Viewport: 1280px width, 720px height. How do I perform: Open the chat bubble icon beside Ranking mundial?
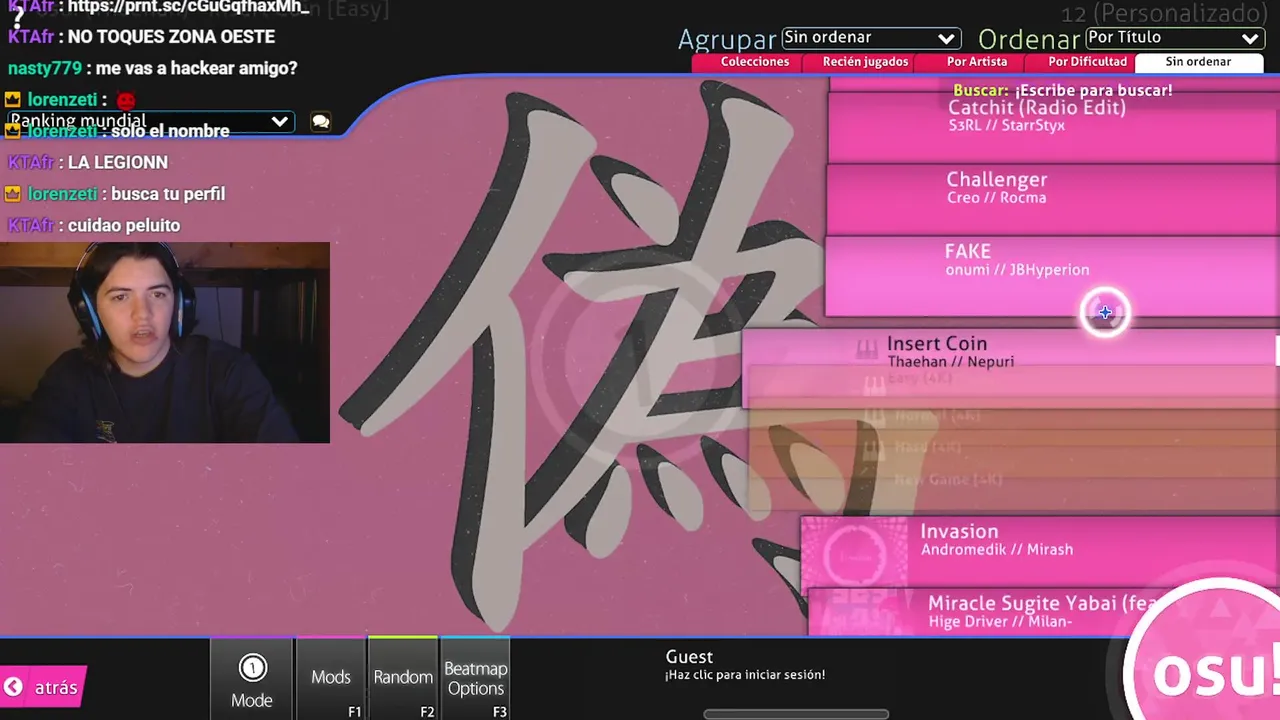[320, 122]
